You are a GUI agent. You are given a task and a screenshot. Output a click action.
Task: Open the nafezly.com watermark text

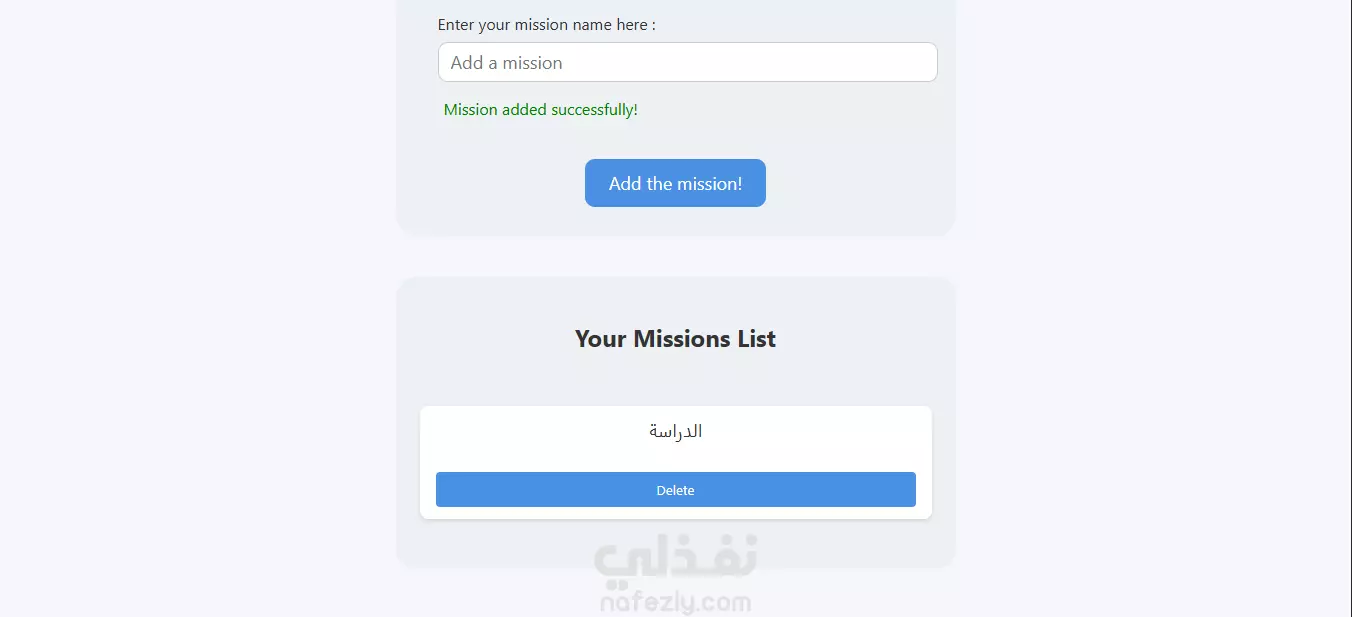point(676,602)
